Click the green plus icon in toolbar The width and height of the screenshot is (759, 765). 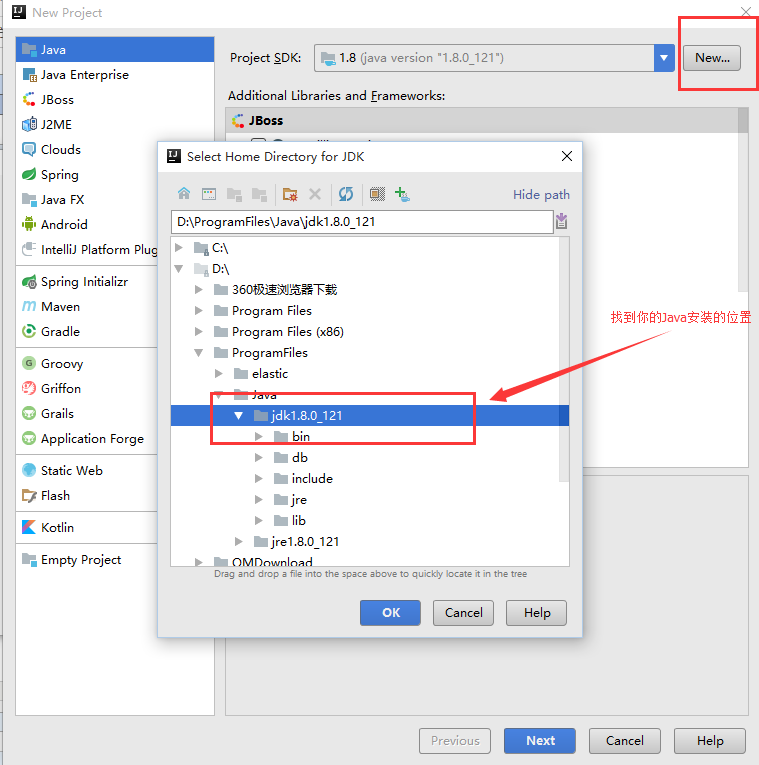pyautogui.click(x=402, y=194)
